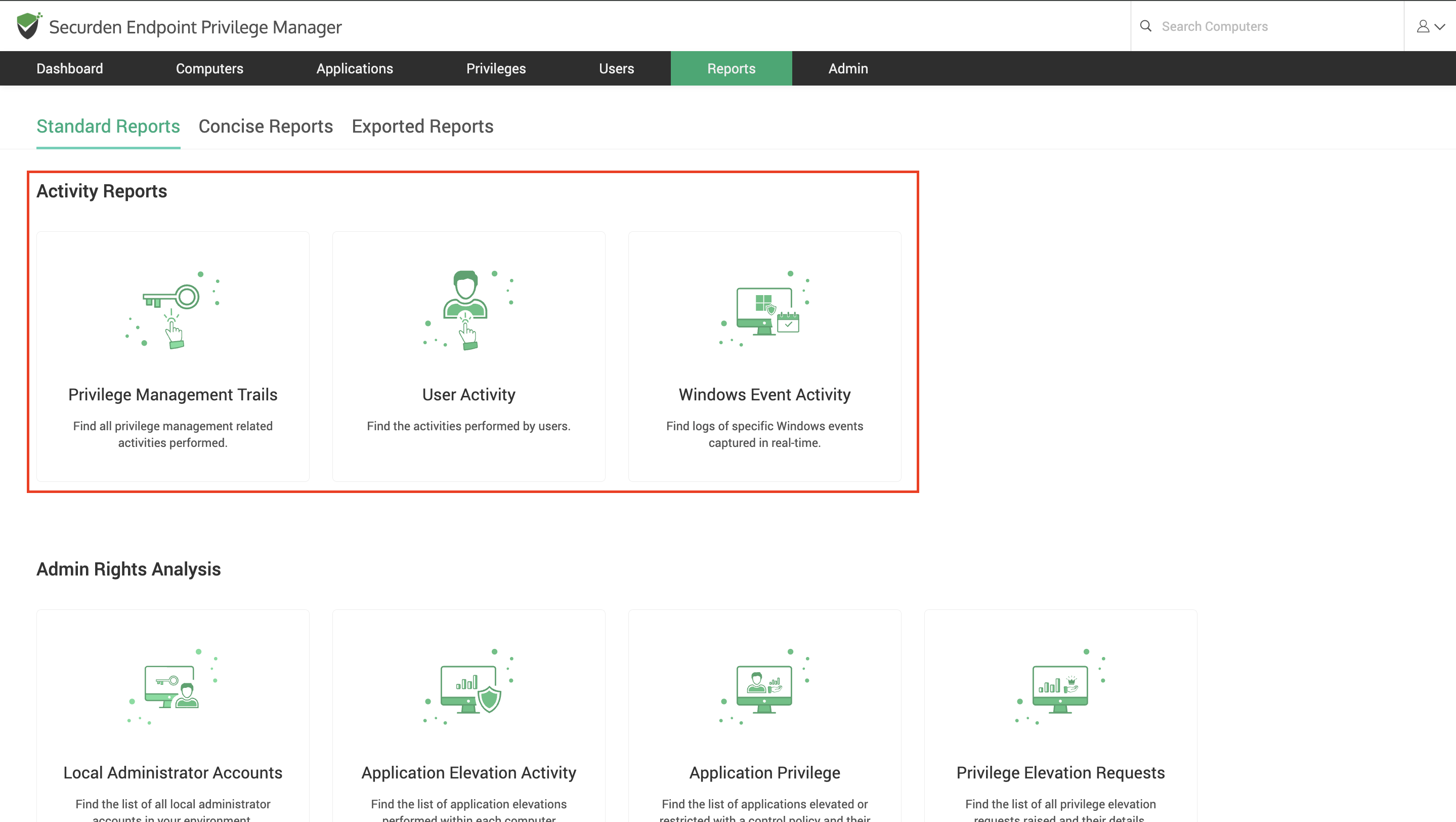This screenshot has width=1456, height=822.
Task: Click the Privilege Management Trails key icon
Action: point(173,310)
